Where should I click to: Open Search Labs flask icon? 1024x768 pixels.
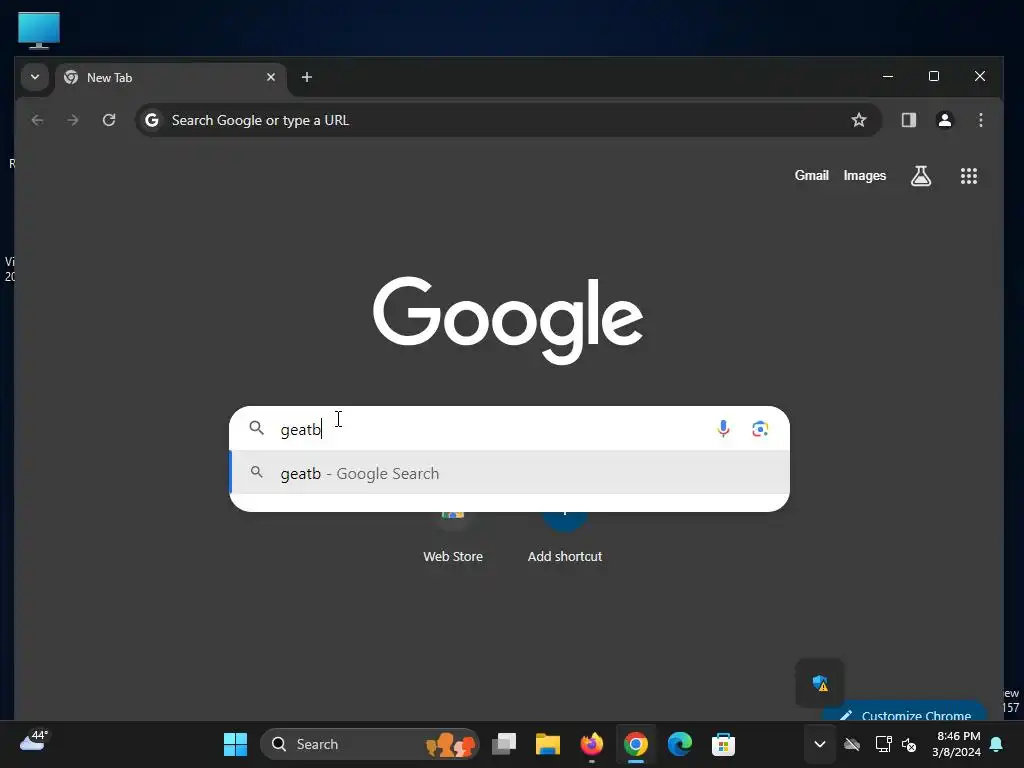pos(921,176)
